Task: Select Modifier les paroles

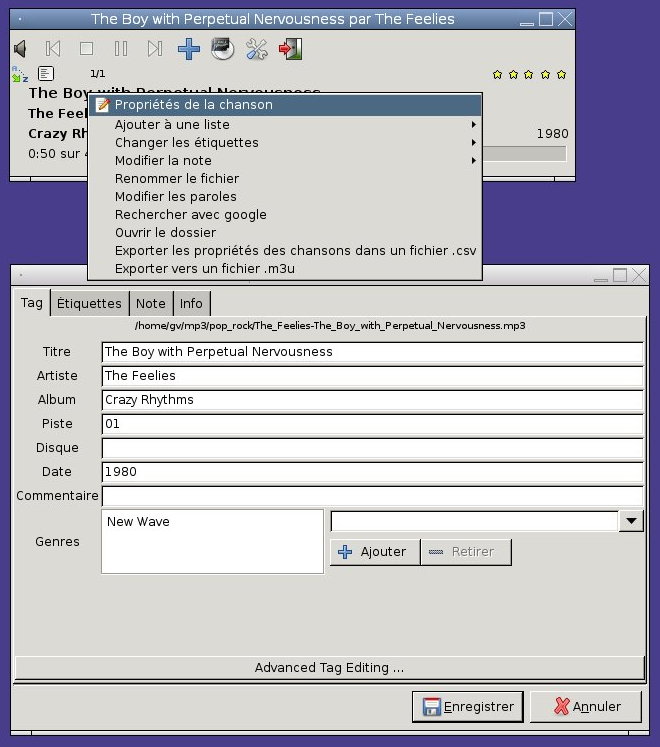Action: coord(285,197)
